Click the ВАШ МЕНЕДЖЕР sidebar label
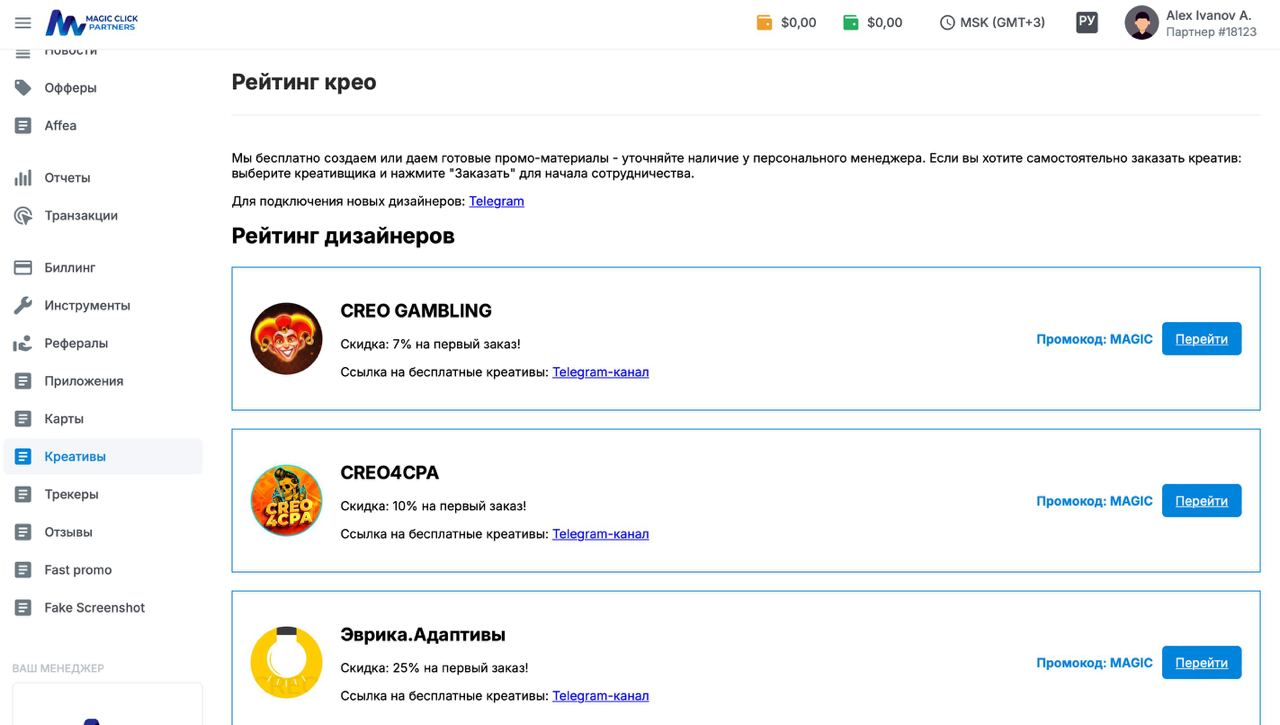1280x725 pixels. point(58,668)
